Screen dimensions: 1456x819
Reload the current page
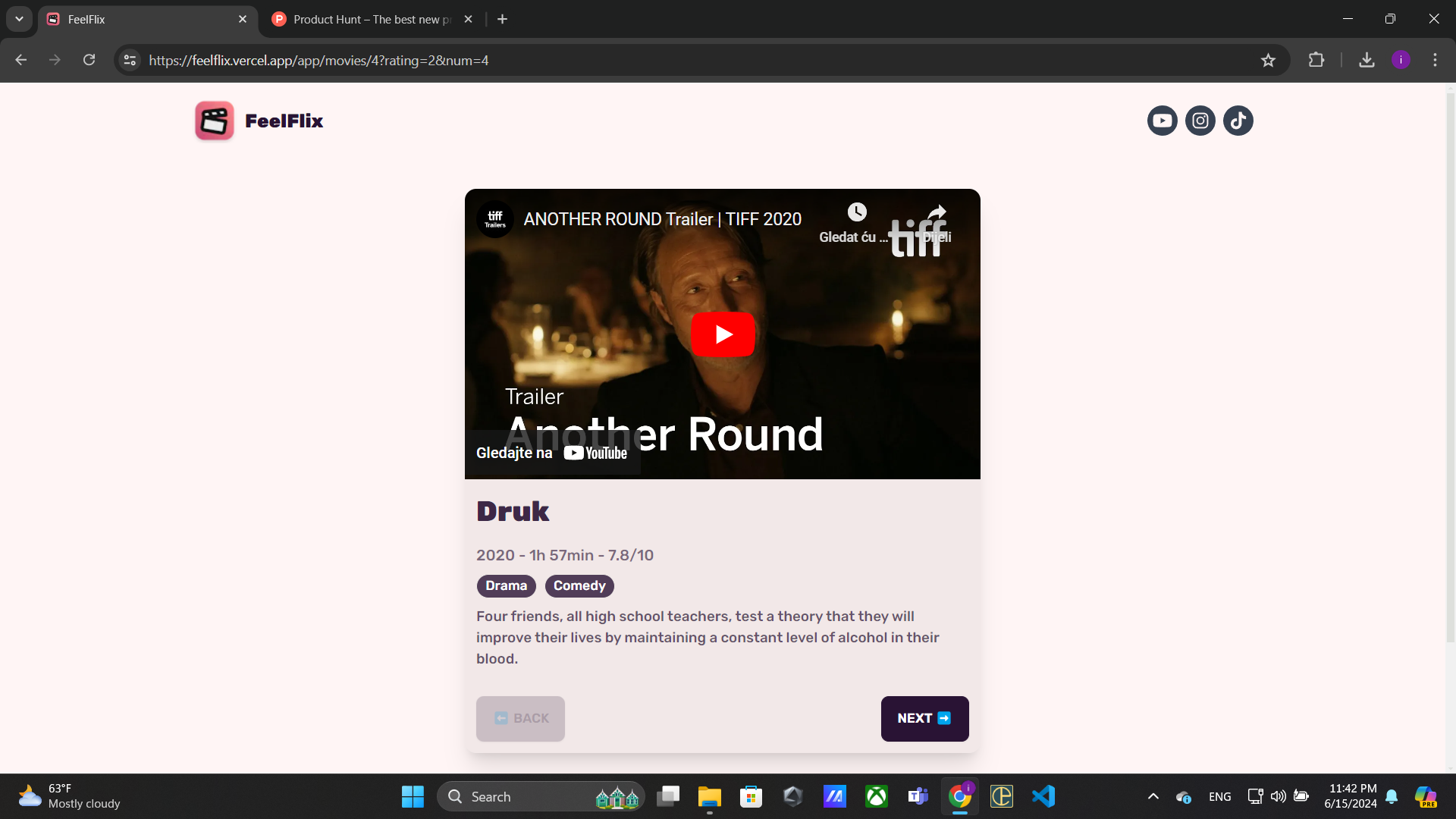[89, 60]
